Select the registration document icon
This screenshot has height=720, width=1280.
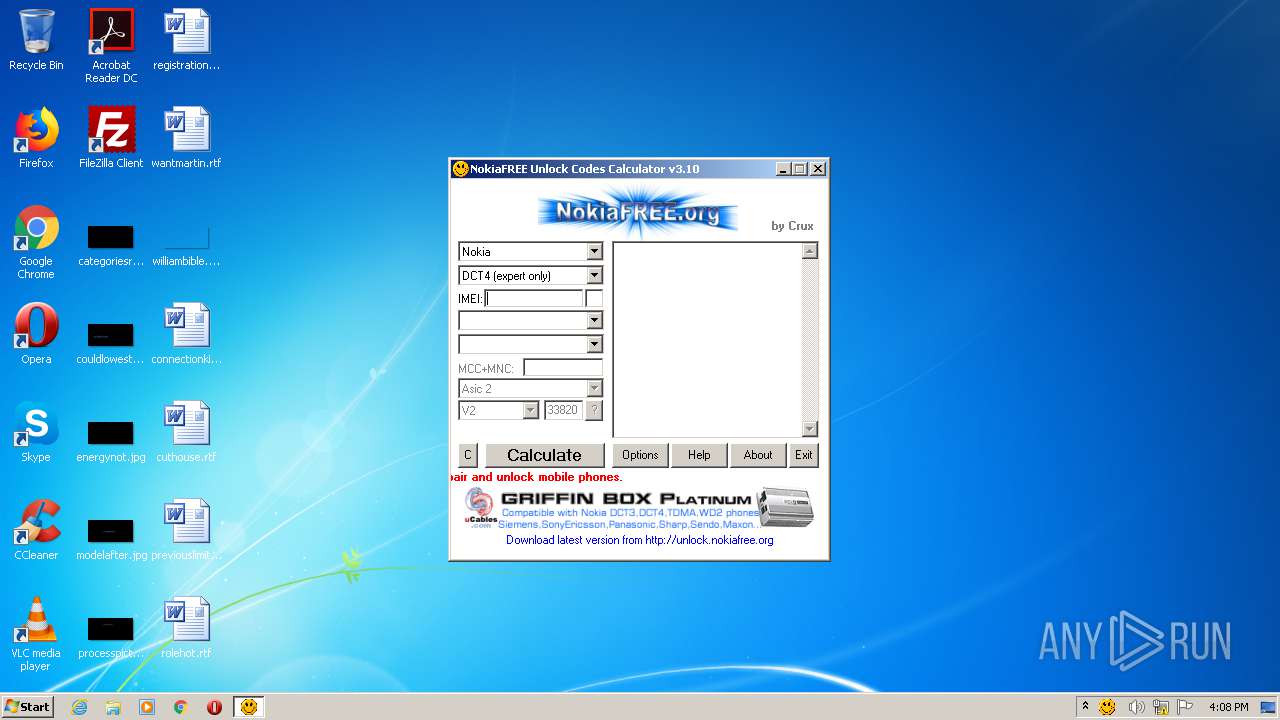187,40
